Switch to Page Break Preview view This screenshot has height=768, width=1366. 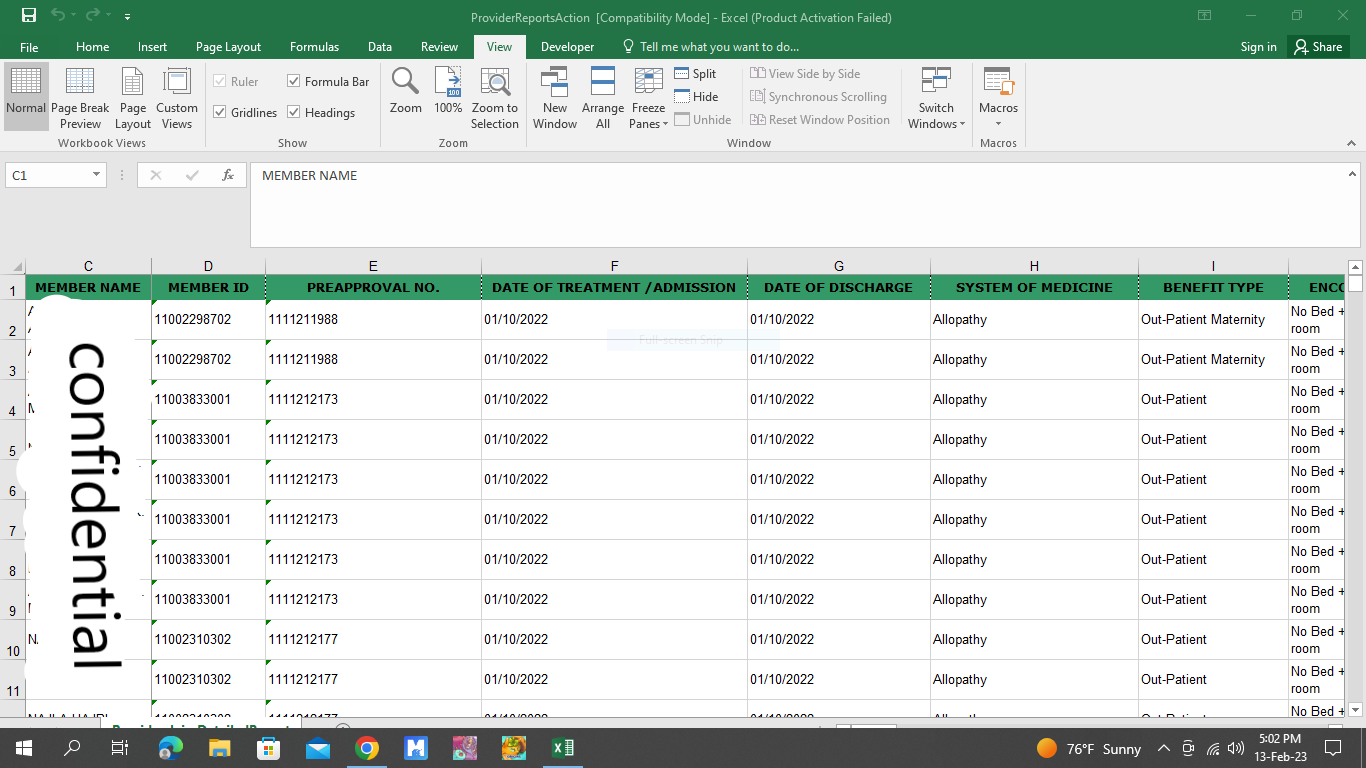click(x=80, y=98)
